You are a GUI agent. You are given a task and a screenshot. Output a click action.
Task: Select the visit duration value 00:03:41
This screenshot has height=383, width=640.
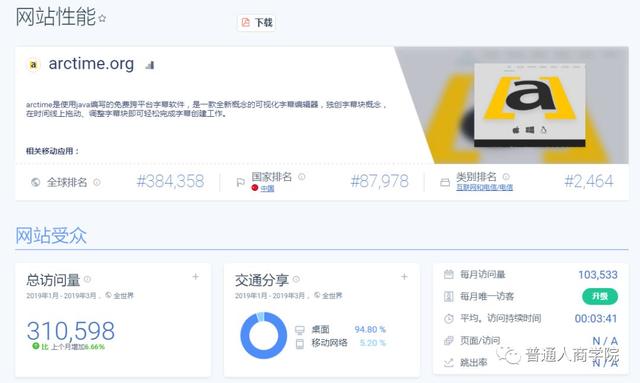click(x=596, y=318)
